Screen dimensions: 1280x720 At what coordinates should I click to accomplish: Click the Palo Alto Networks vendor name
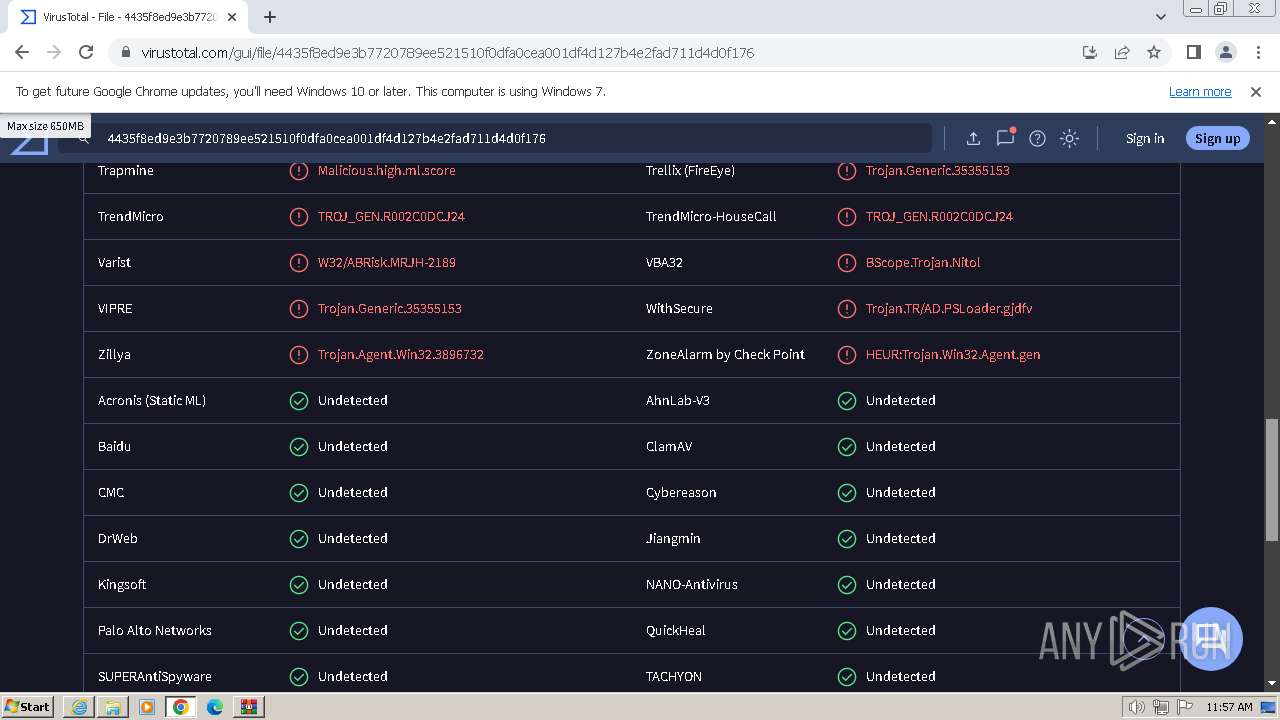pos(155,630)
